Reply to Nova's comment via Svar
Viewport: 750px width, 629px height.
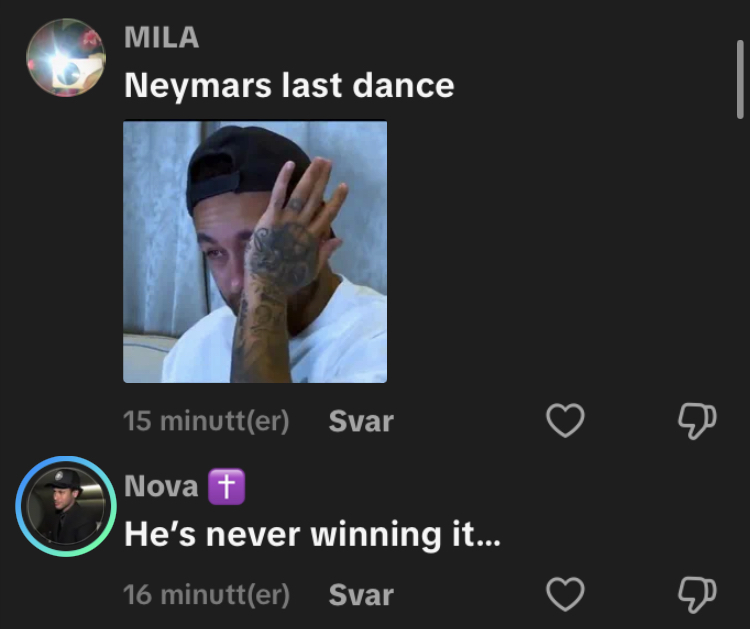pyautogui.click(x=361, y=595)
